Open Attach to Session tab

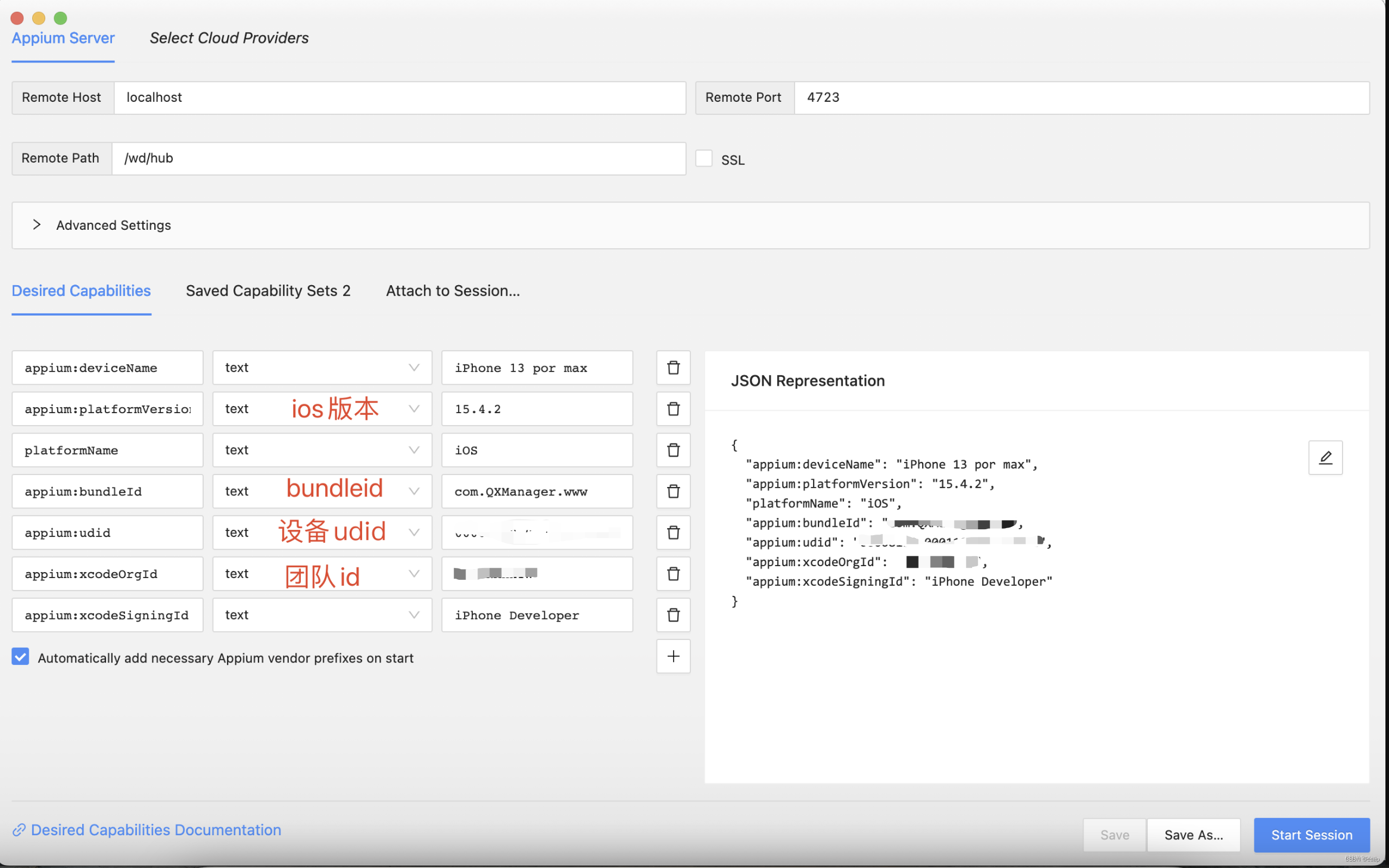453,291
